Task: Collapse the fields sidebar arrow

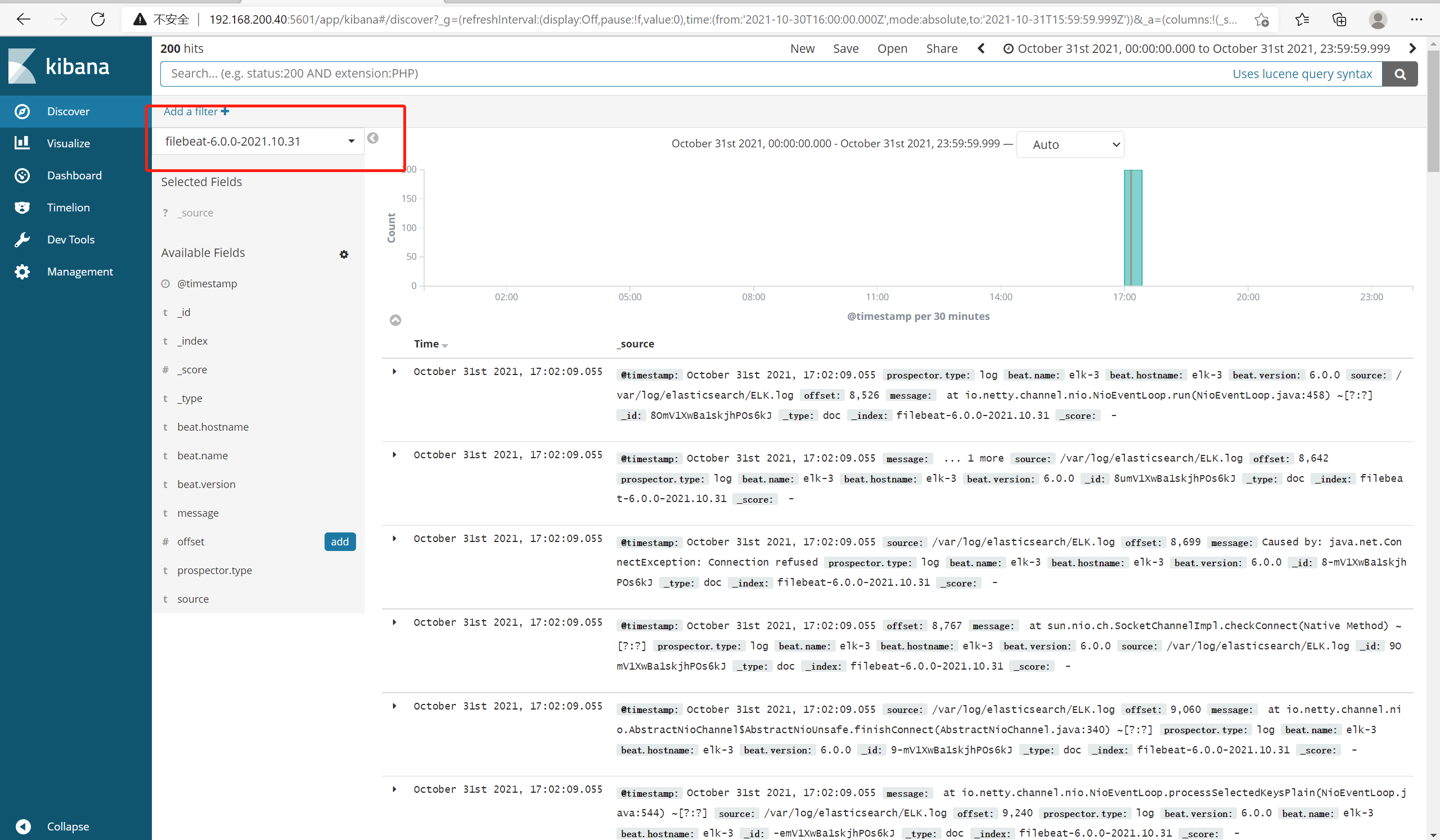Action: point(372,138)
